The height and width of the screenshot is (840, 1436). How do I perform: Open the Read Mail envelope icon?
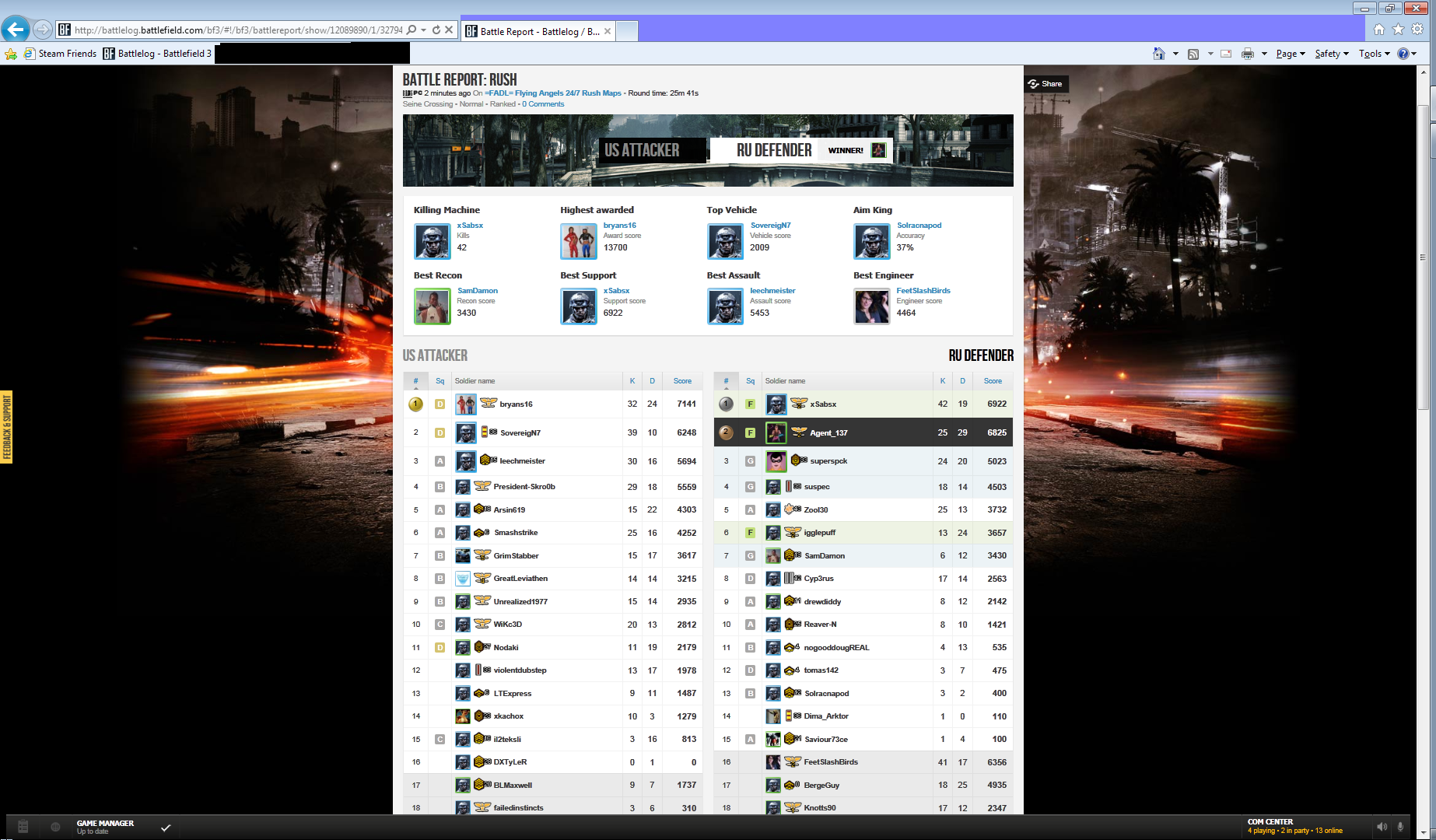pos(1226,54)
